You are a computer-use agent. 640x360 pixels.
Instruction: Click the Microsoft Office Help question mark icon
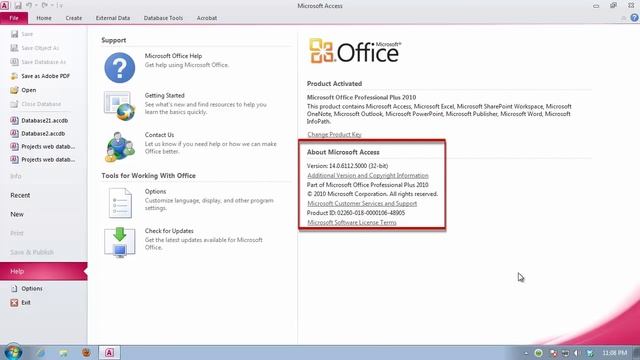coord(120,68)
